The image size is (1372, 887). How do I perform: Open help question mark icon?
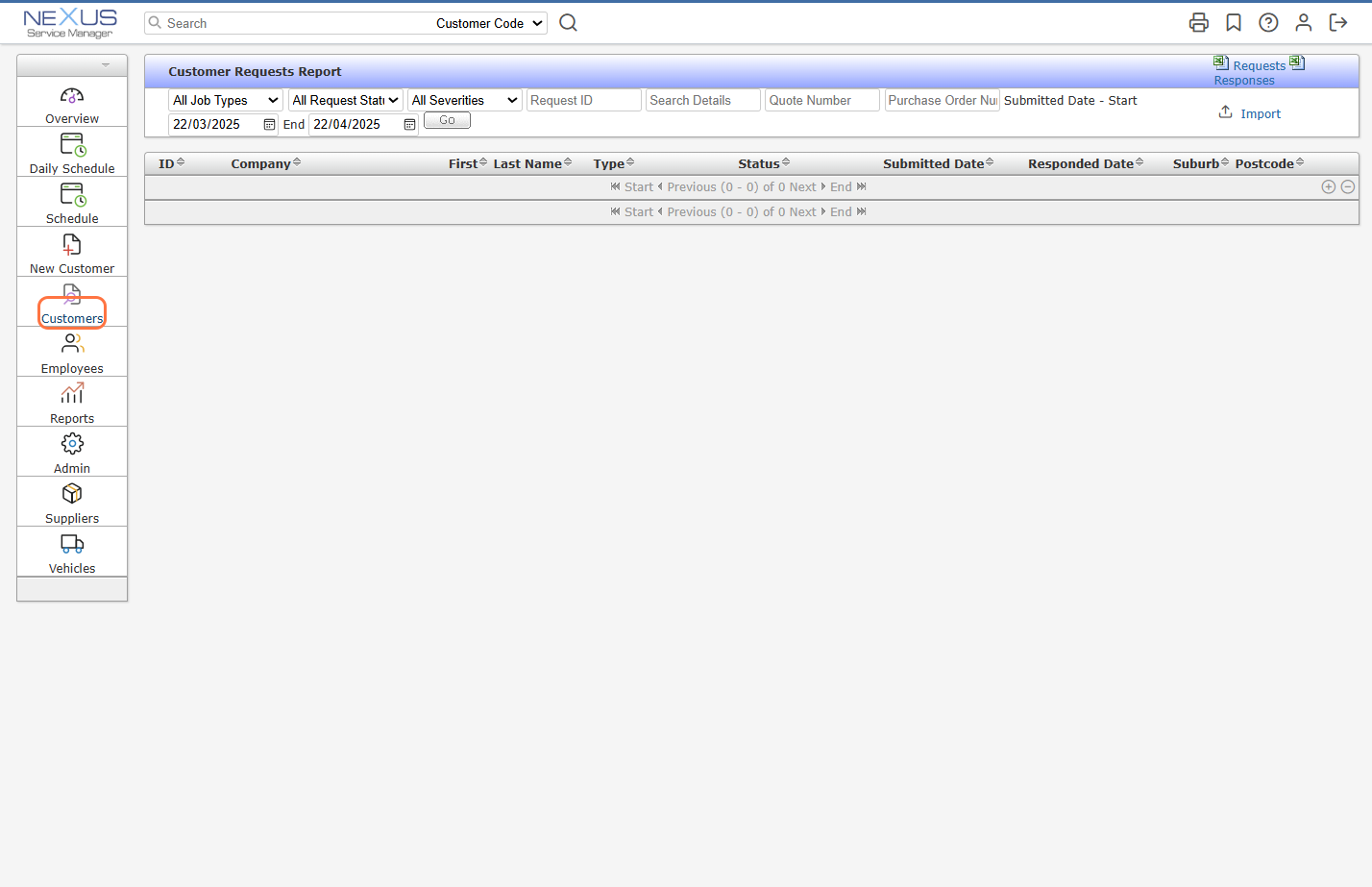point(1268,22)
